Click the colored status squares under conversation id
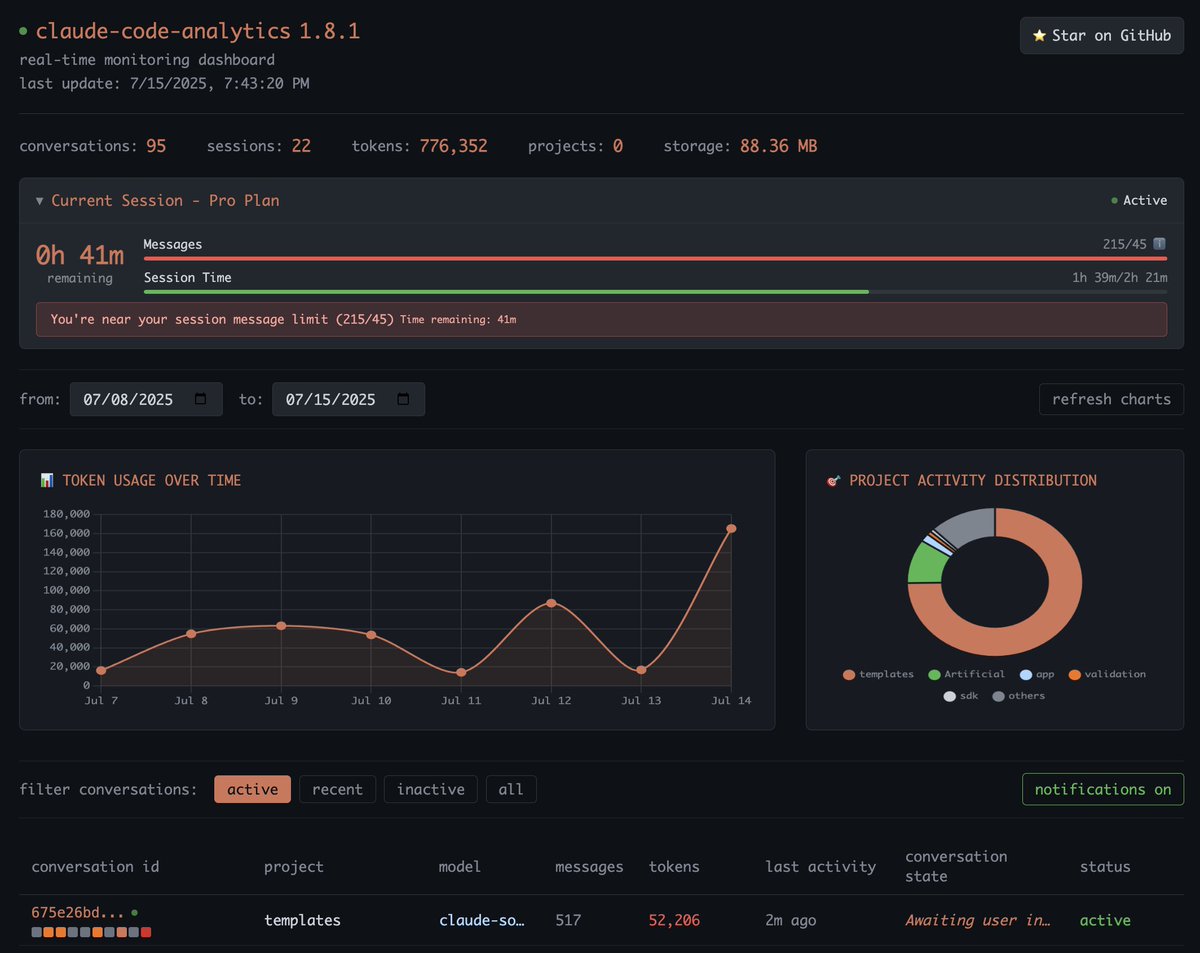 click(91, 932)
